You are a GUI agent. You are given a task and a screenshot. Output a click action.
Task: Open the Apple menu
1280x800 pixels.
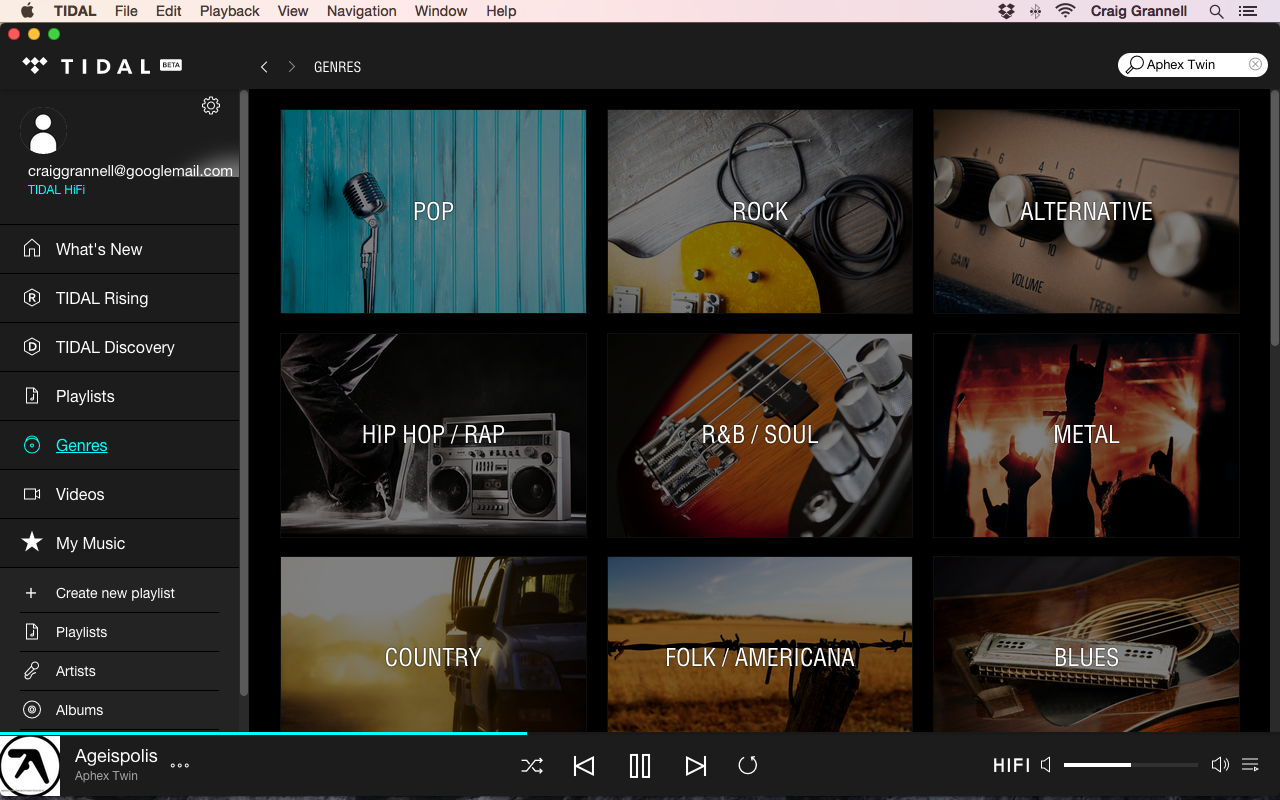point(27,11)
